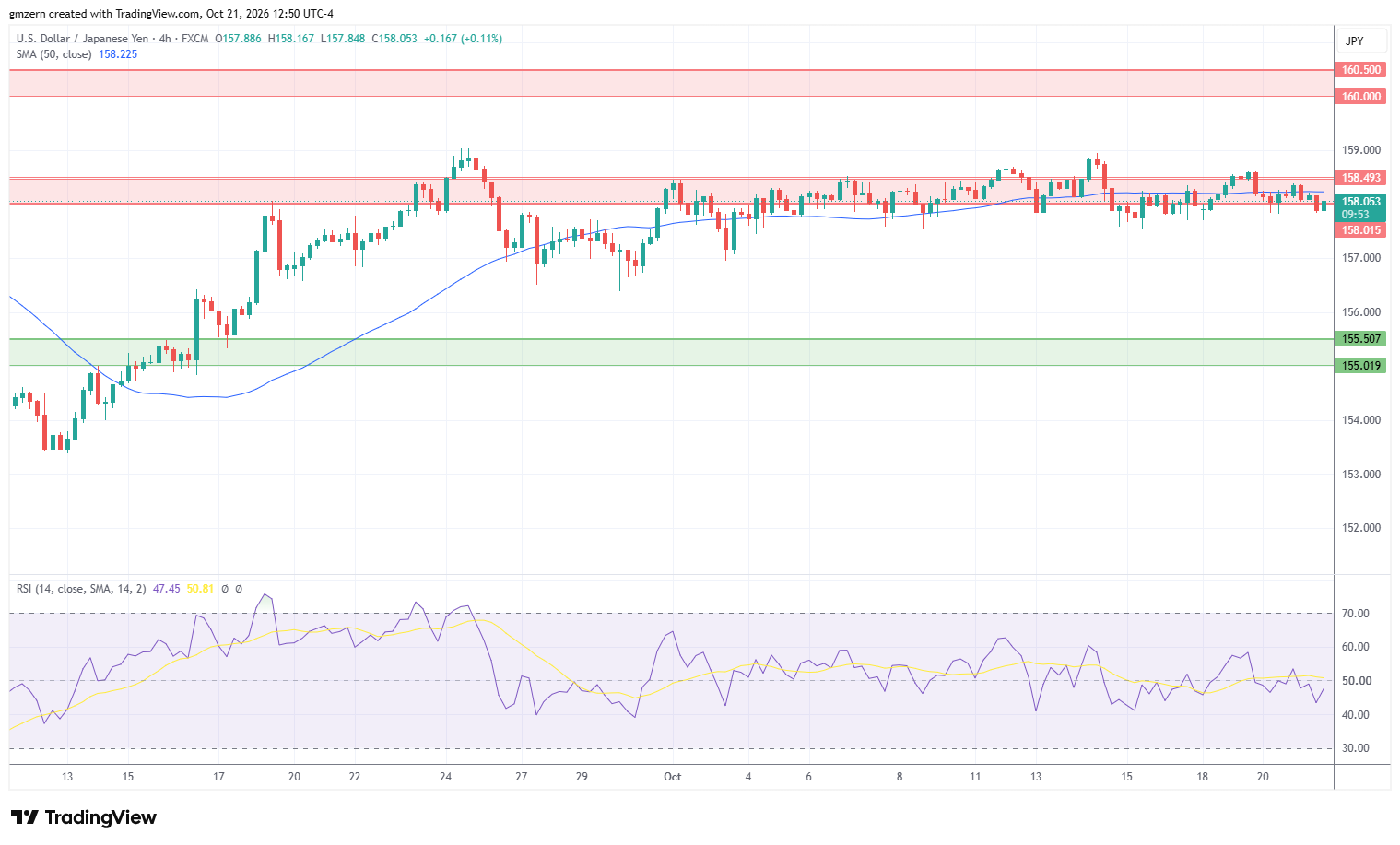Click the 159.000 price axis tick
Image resolution: width=1400 pixels, height=845 pixels.
[1360, 150]
